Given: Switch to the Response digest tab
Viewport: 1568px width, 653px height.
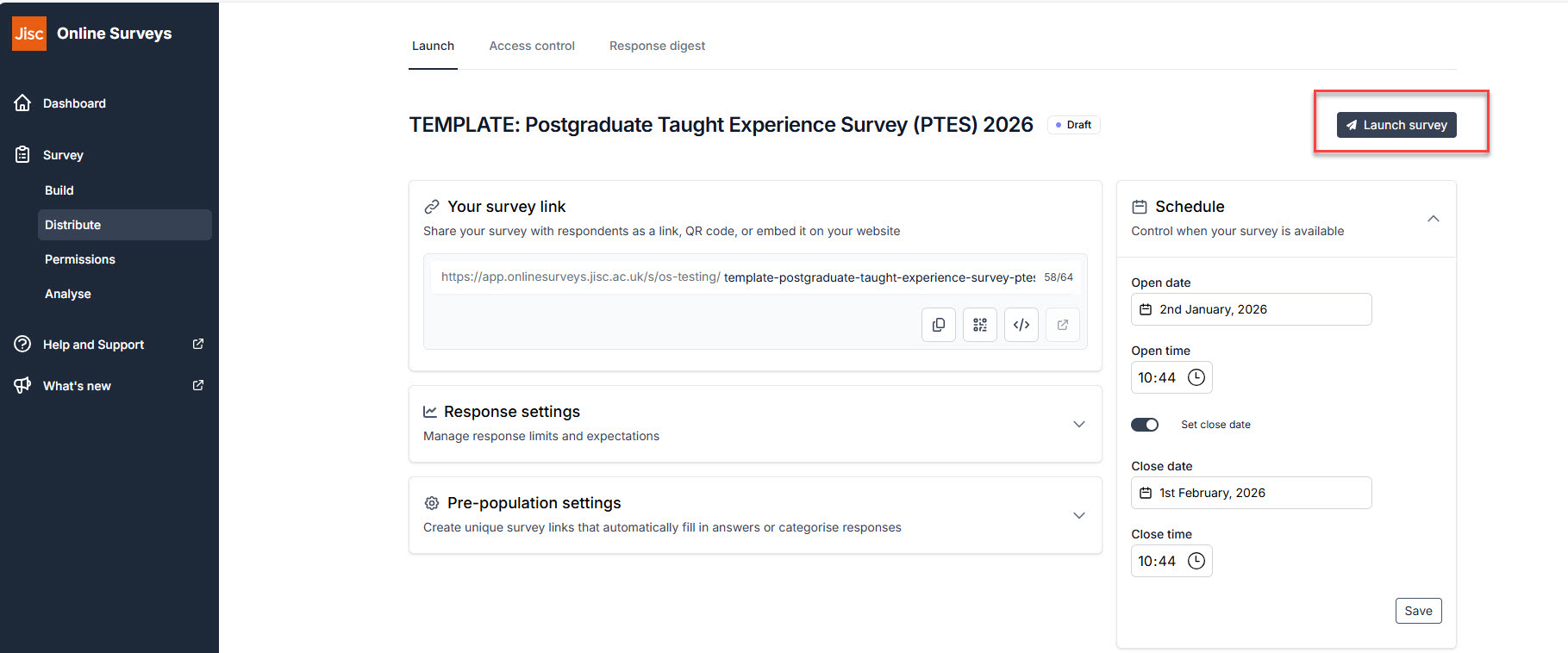Looking at the screenshot, I should point(657,46).
